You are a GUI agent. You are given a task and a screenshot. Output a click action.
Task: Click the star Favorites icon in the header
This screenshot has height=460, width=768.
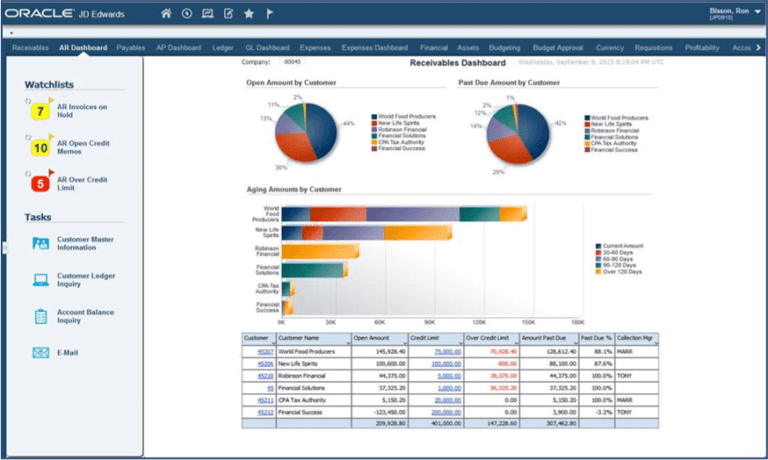tap(248, 14)
